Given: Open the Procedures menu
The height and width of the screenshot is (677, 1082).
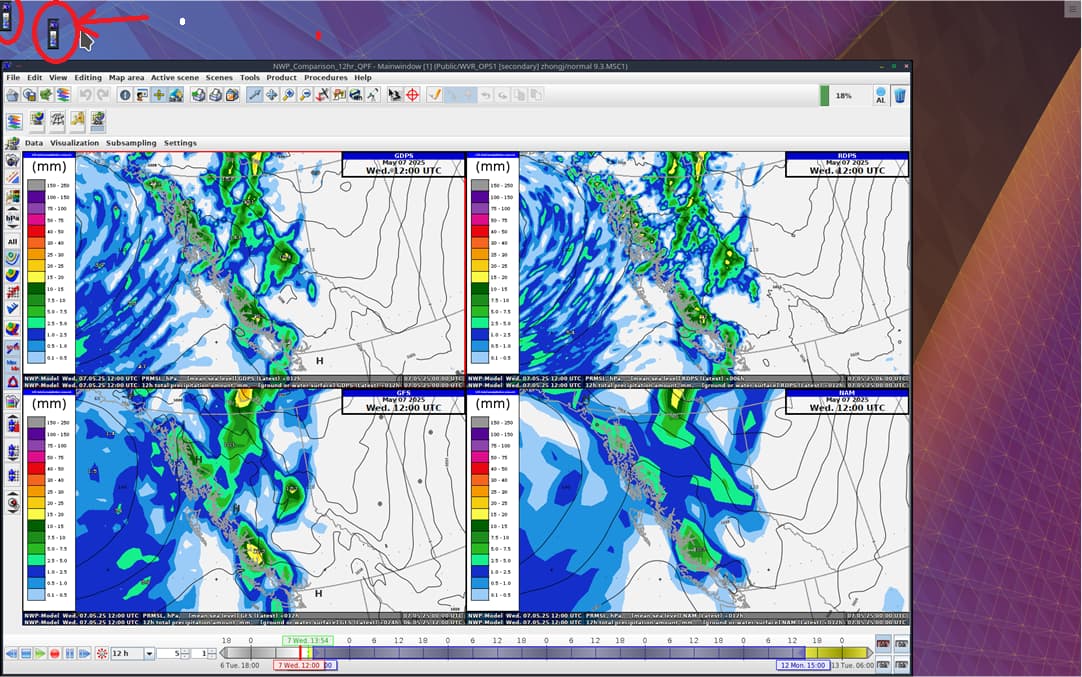Looking at the screenshot, I should click(x=326, y=77).
